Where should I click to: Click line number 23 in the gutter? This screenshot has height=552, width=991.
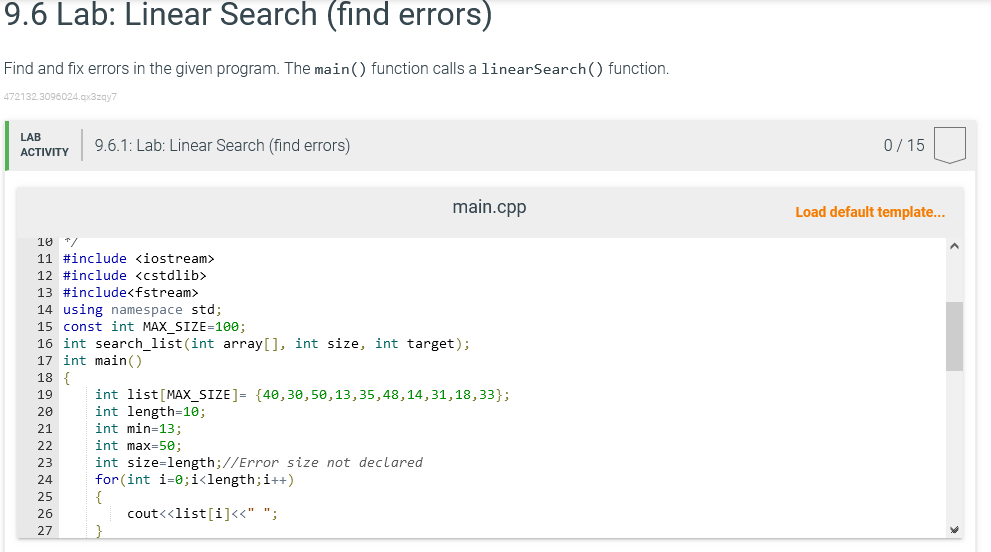[x=44, y=463]
